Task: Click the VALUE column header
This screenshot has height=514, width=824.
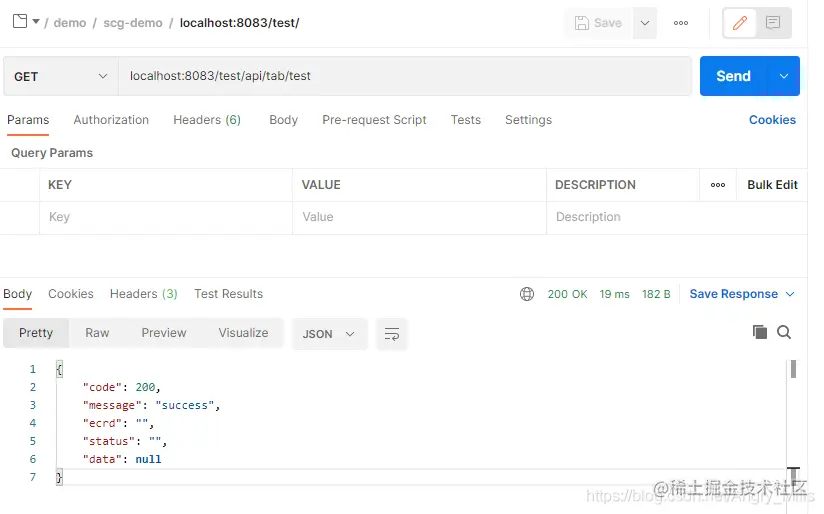Action: (321, 185)
